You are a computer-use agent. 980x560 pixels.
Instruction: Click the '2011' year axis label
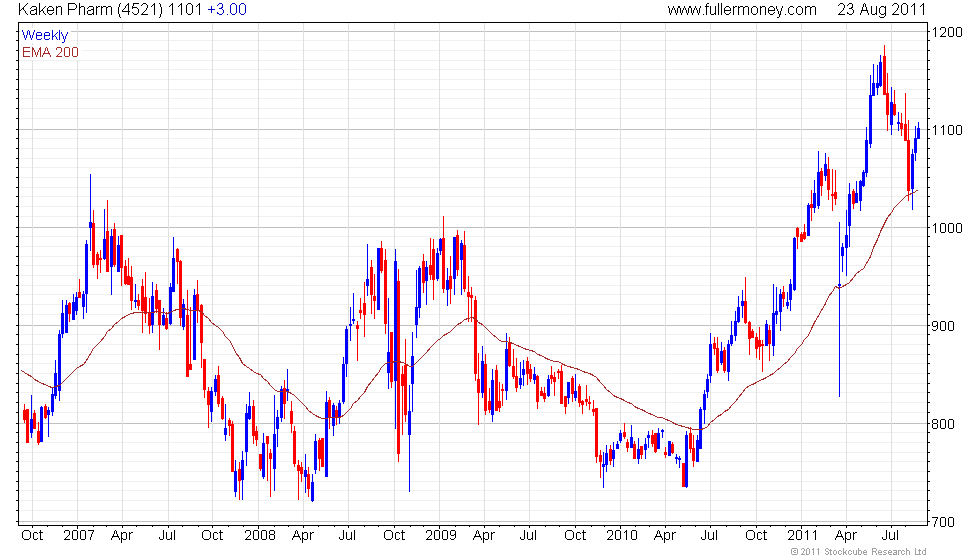click(x=802, y=536)
